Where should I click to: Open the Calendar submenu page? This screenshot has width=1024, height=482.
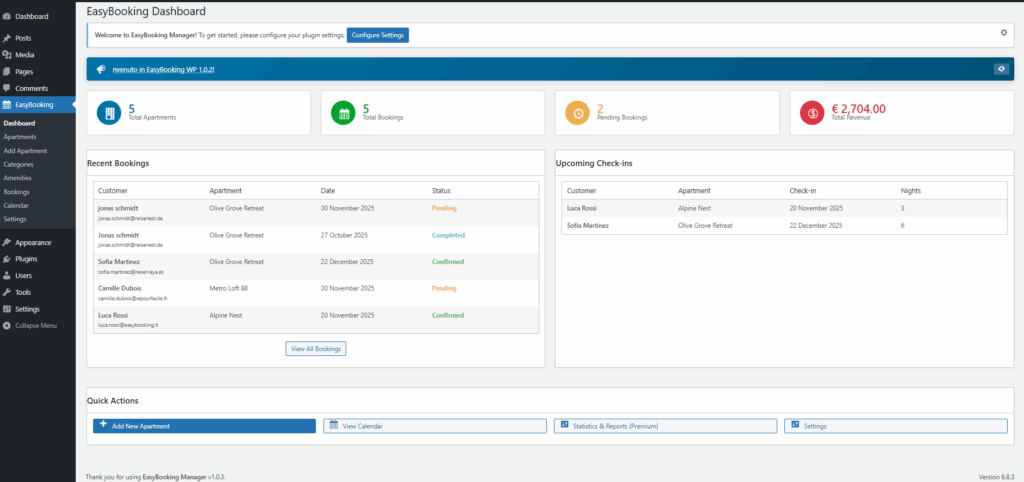tap(16, 205)
